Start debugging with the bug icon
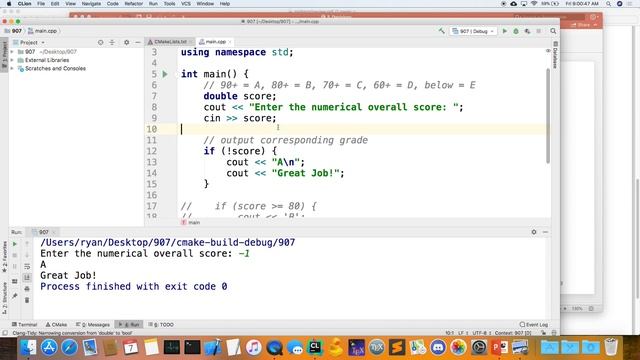This screenshot has width=640, height=360. (x=516, y=31)
